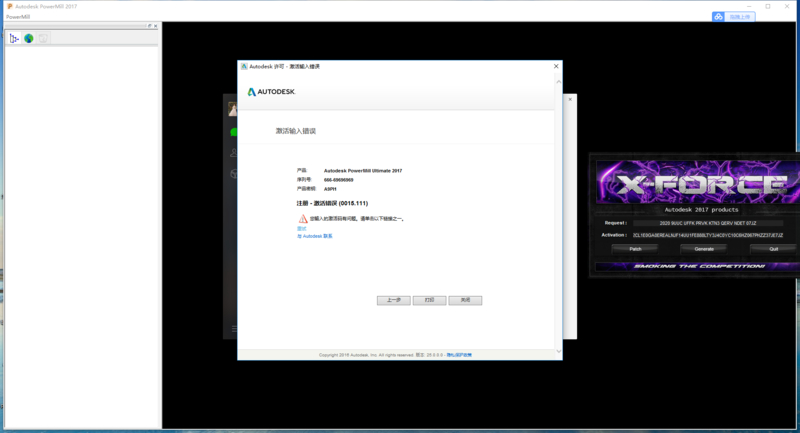Click the scroll up arrow in license dialog
The height and width of the screenshot is (433, 800).
coord(559,82)
